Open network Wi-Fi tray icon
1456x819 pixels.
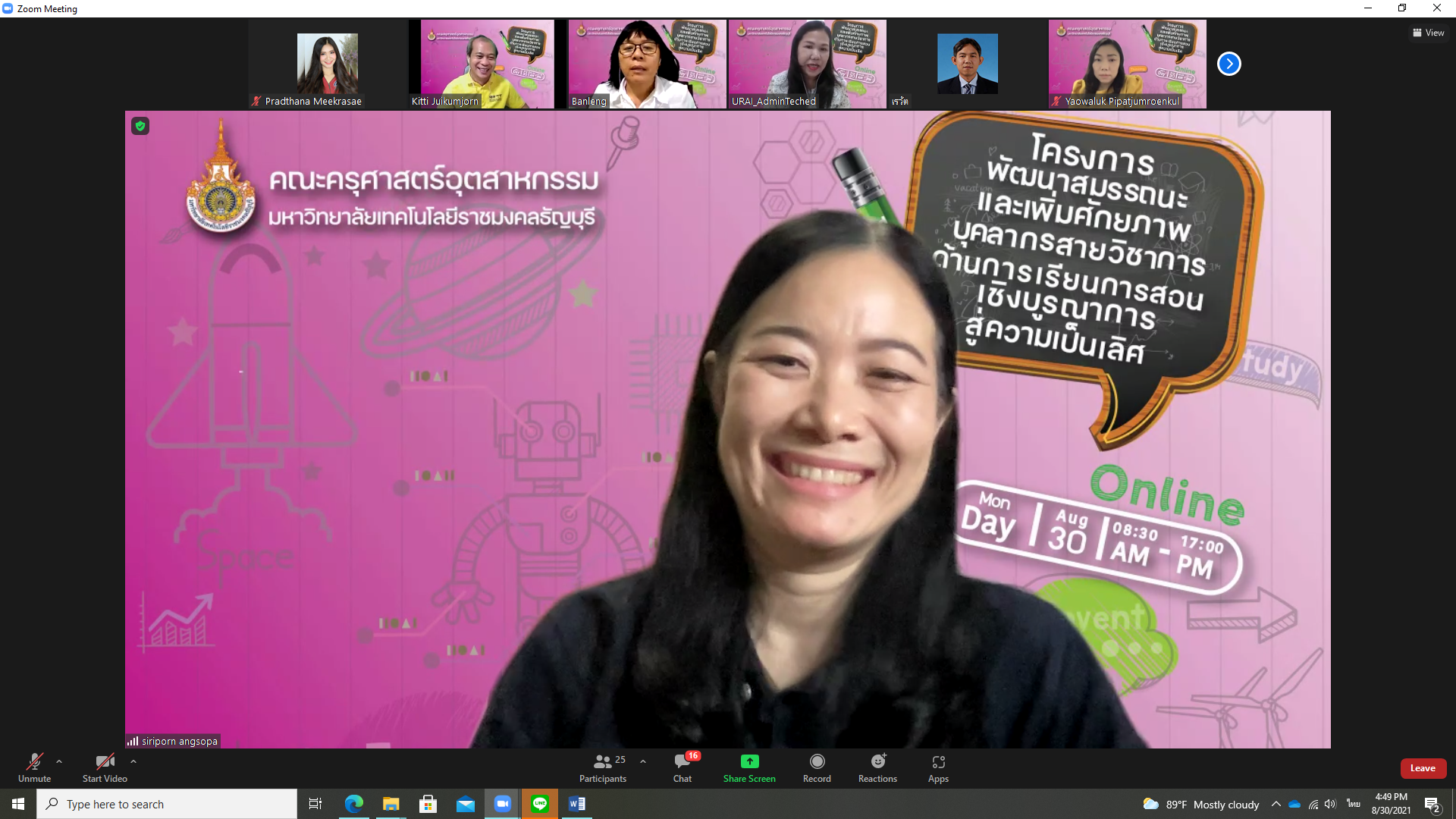[x=1313, y=804]
